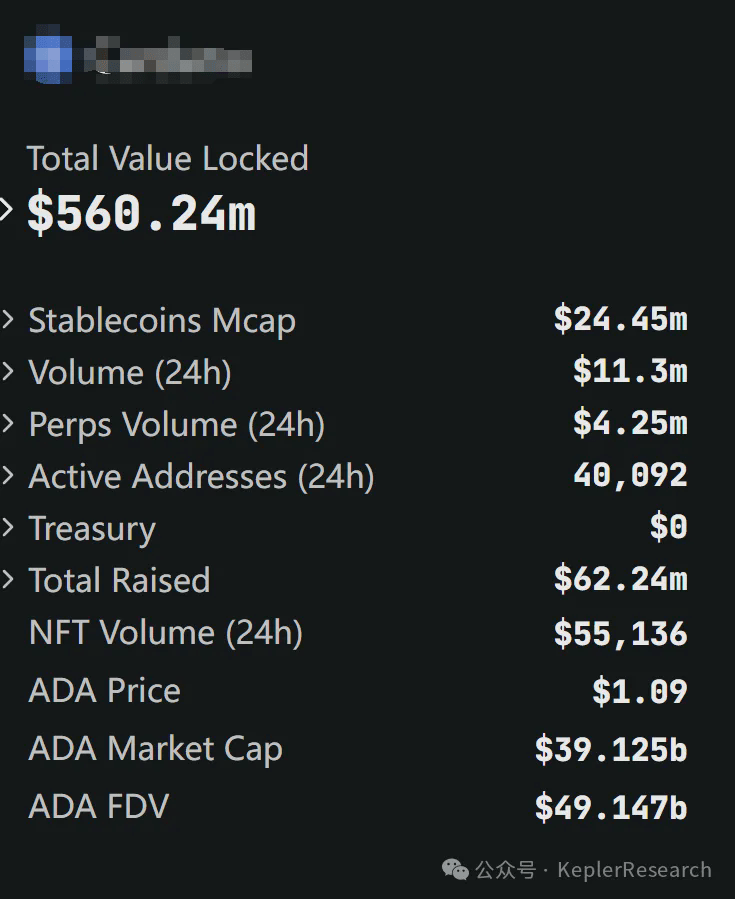The image size is (735, 899).
Task: Expand the Treasury row chevron
Action: 8,528
